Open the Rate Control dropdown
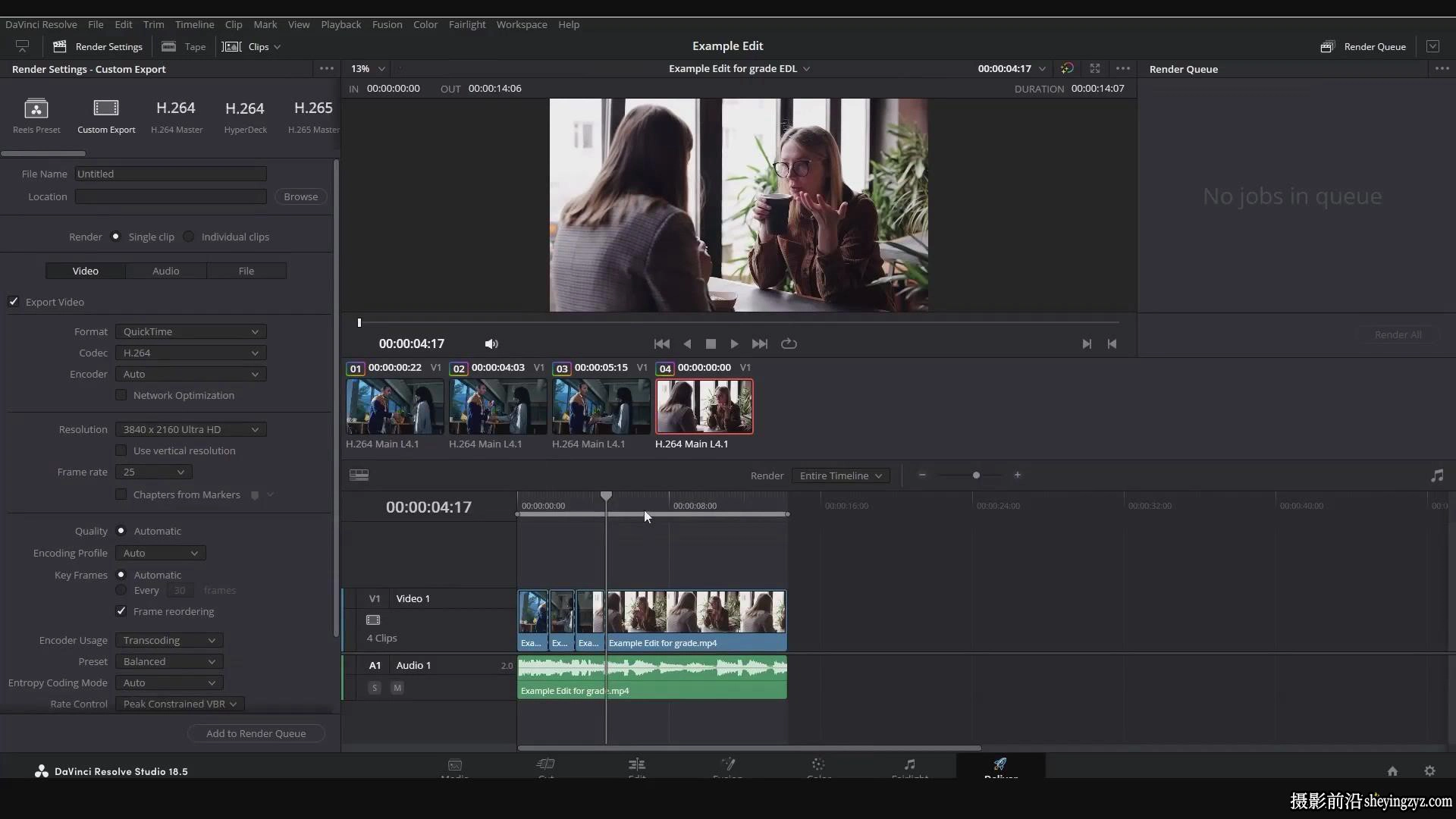The width and height of the screenshot is (1456, 819). pyautogui.click(x=180, y=704)
